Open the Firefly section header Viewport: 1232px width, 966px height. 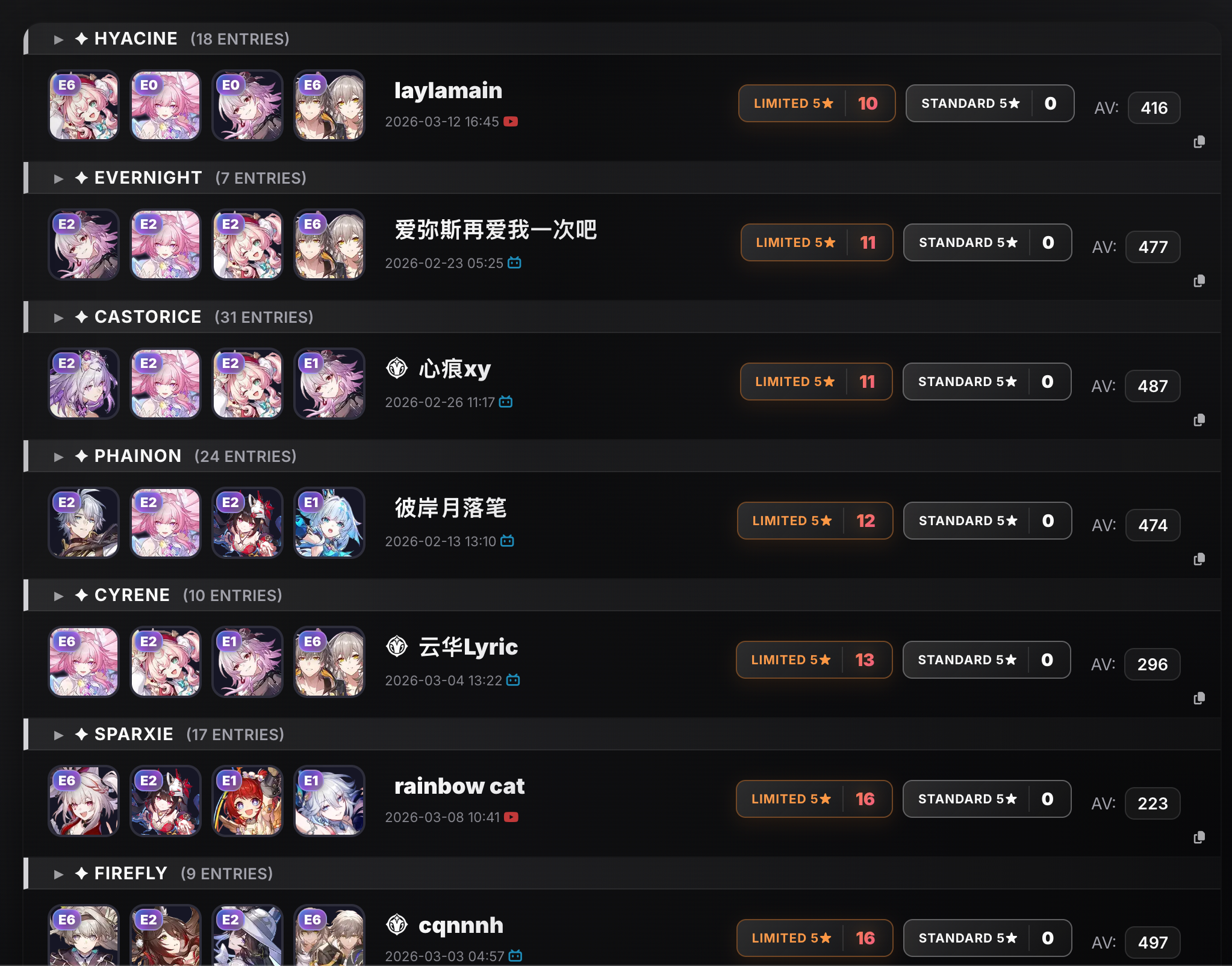pyautogui.click(x=622, y=873)
